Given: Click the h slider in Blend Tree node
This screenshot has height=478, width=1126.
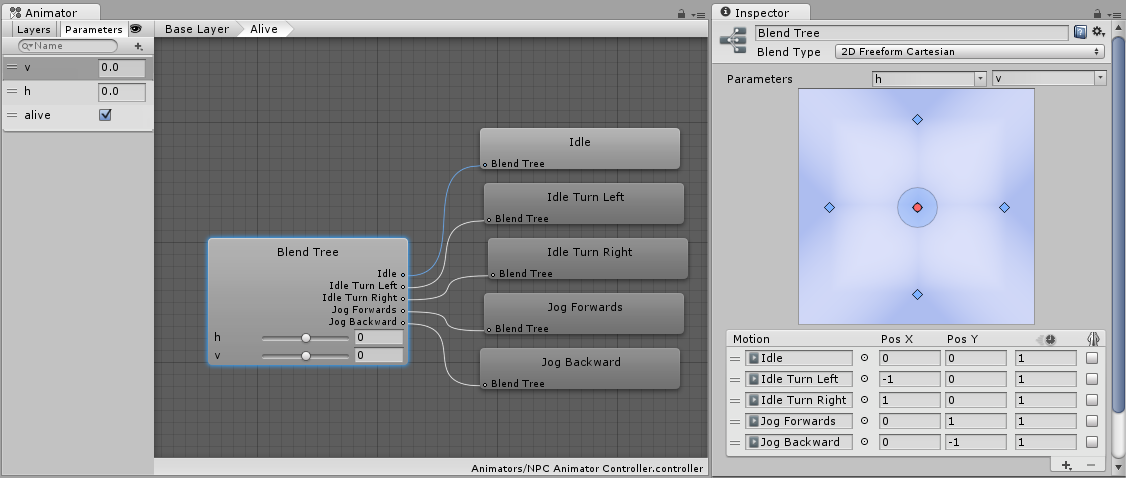Looking at the screenshot, I should pos(306,338).
